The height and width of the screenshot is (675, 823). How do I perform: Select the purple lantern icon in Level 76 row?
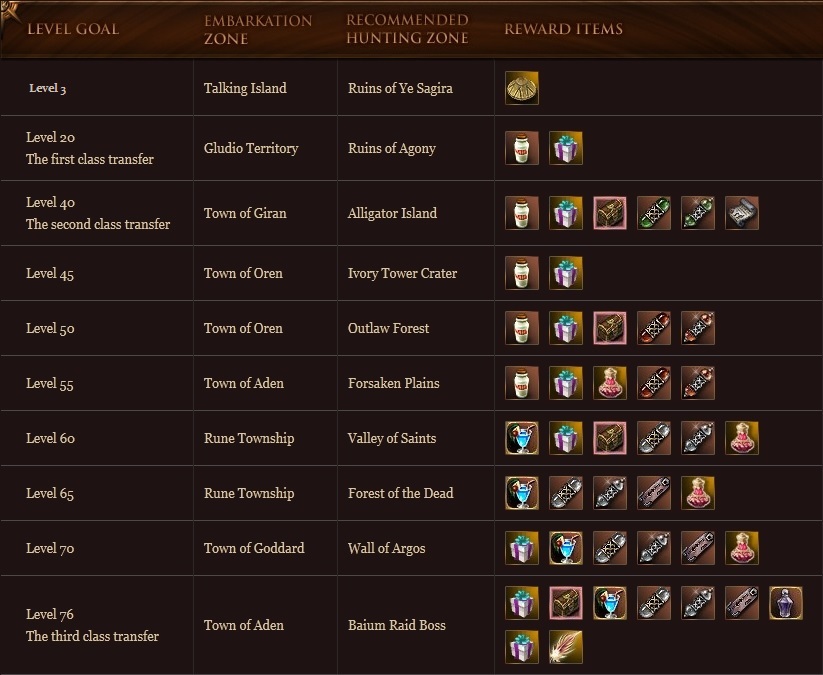(786, 603)
